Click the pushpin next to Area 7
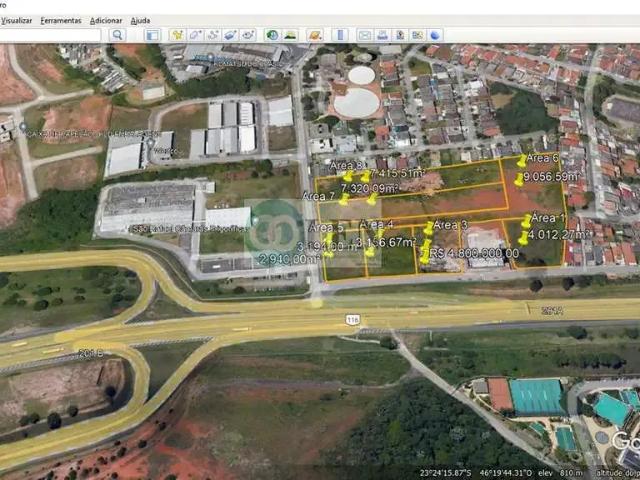 tap(344, 199)
